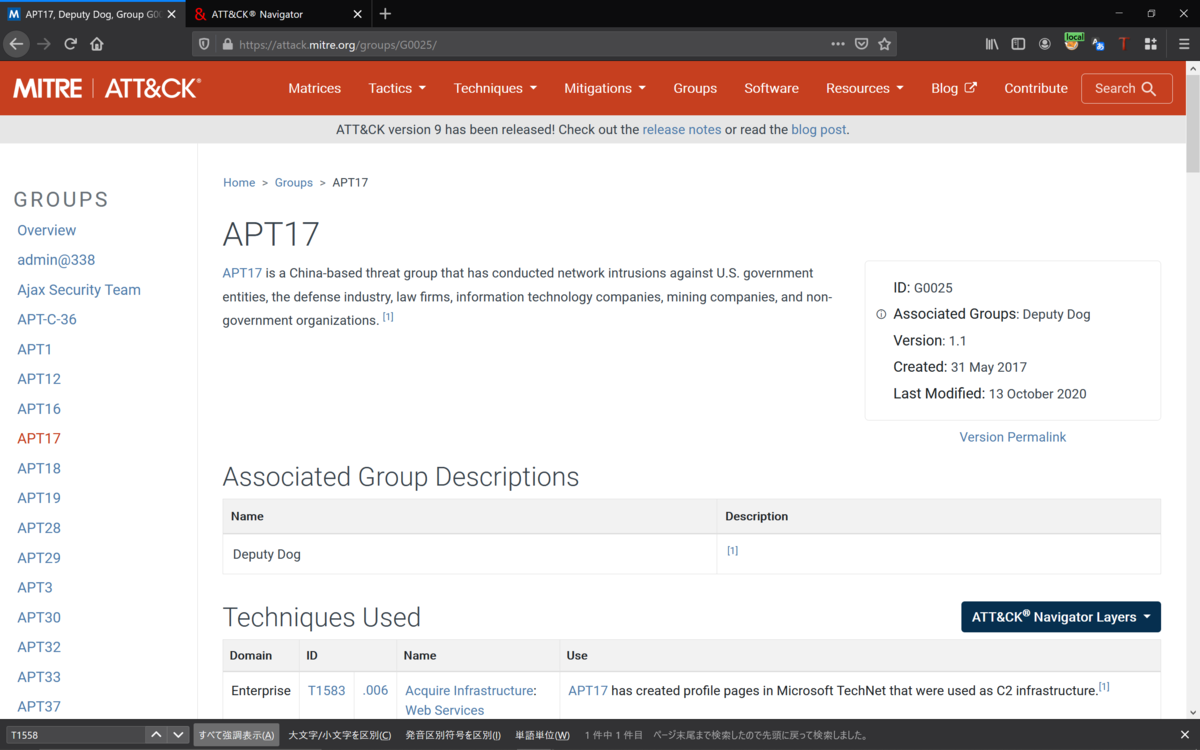Bookmark this page with star icon

click(884, 44)
